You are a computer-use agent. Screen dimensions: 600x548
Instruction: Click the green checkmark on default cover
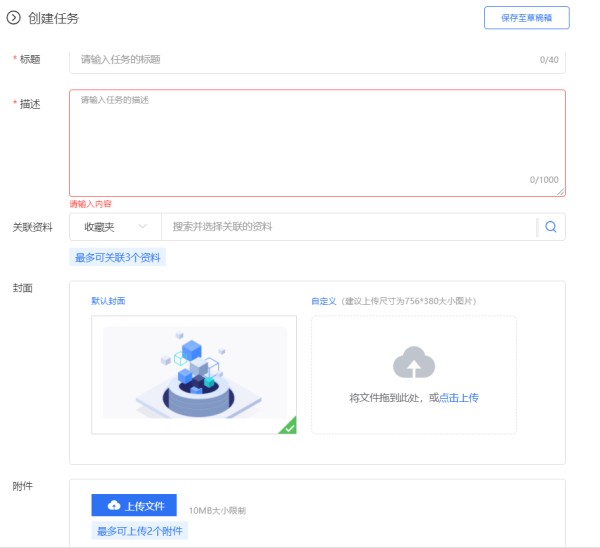point(288,426)
